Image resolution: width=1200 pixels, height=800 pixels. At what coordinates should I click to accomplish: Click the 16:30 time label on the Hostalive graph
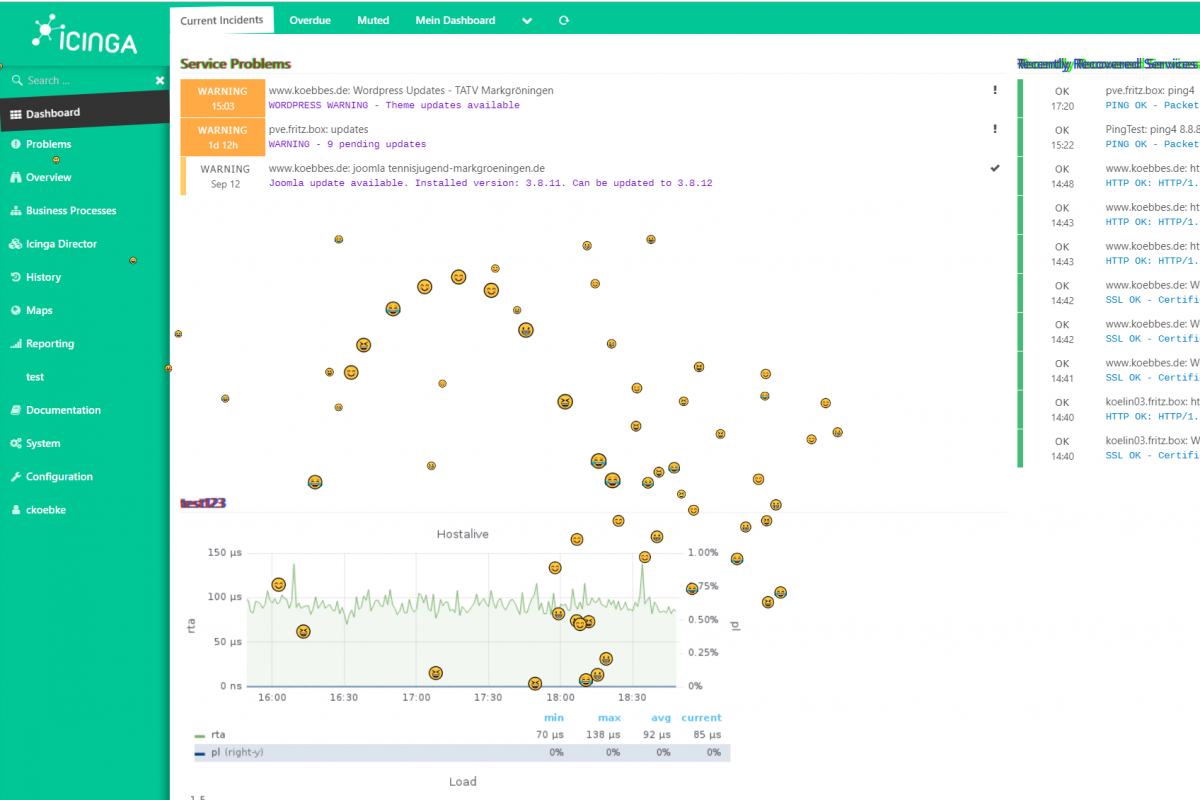click(344, 698)
